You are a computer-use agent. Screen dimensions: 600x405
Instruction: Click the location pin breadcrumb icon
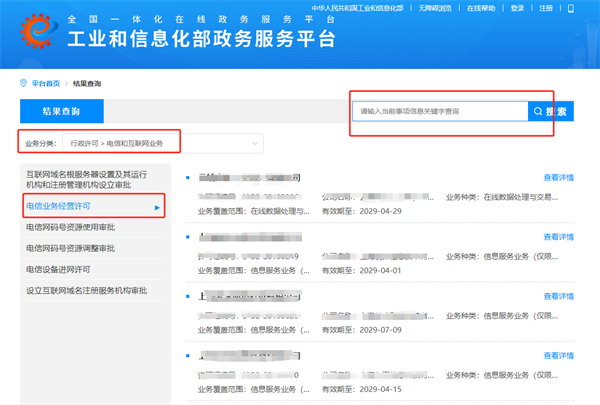[x=23, y=83]
